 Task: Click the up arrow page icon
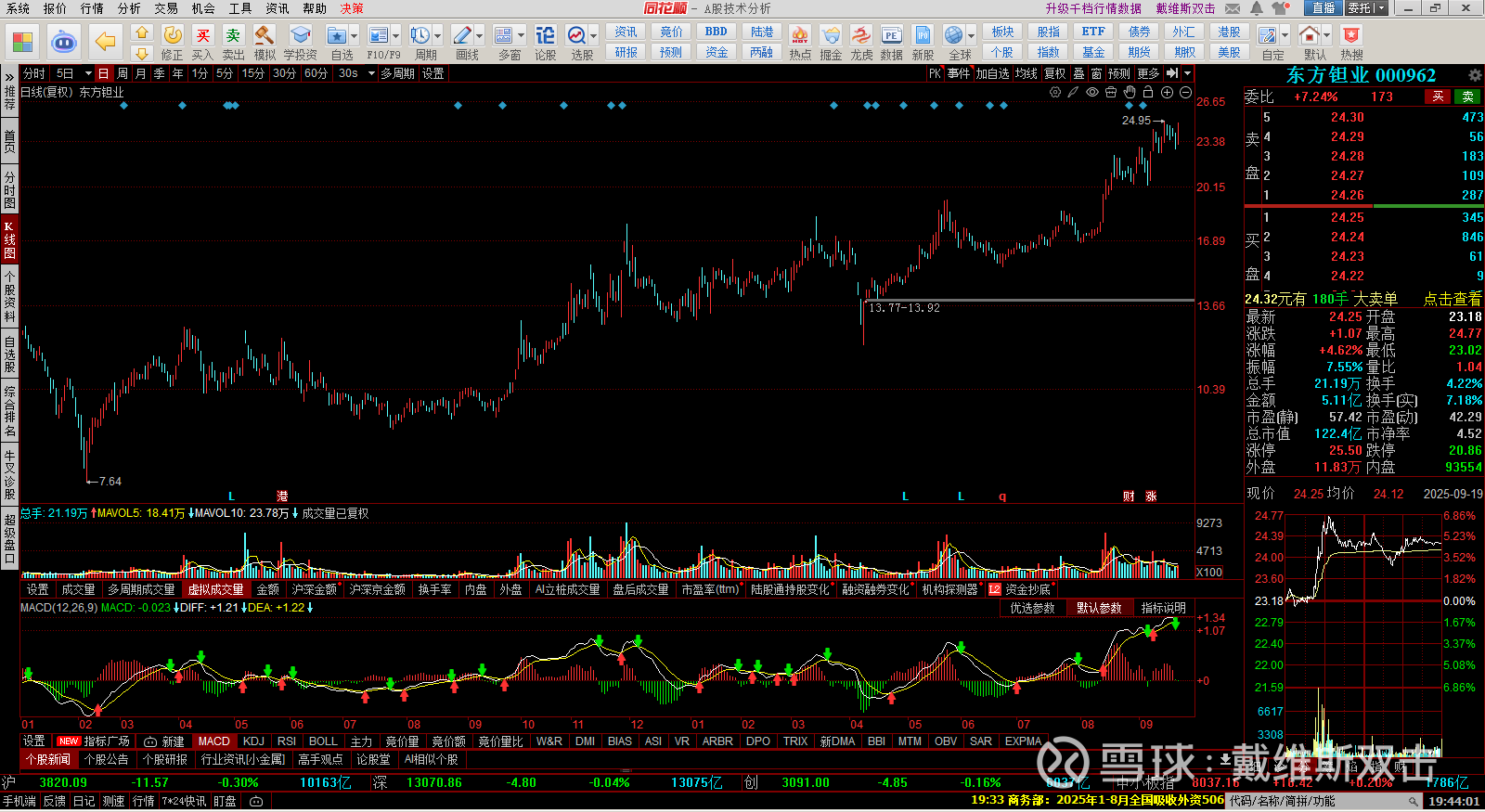coord(142,33)
